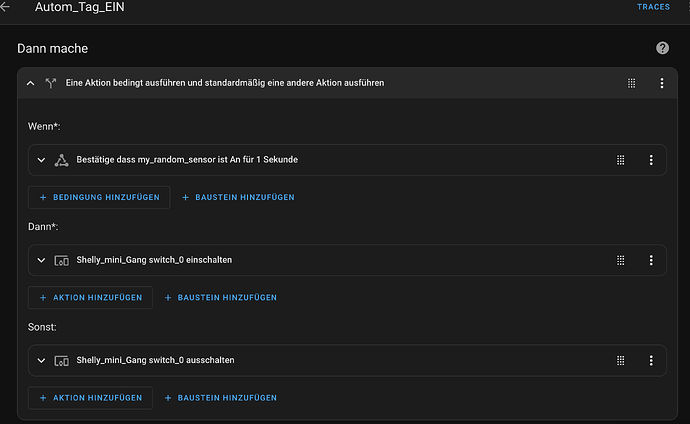Open the three-dot menu of the conditional action
The width and height of the screenshot is (690, 424).
pyautogui.click(x=662, y=83)
